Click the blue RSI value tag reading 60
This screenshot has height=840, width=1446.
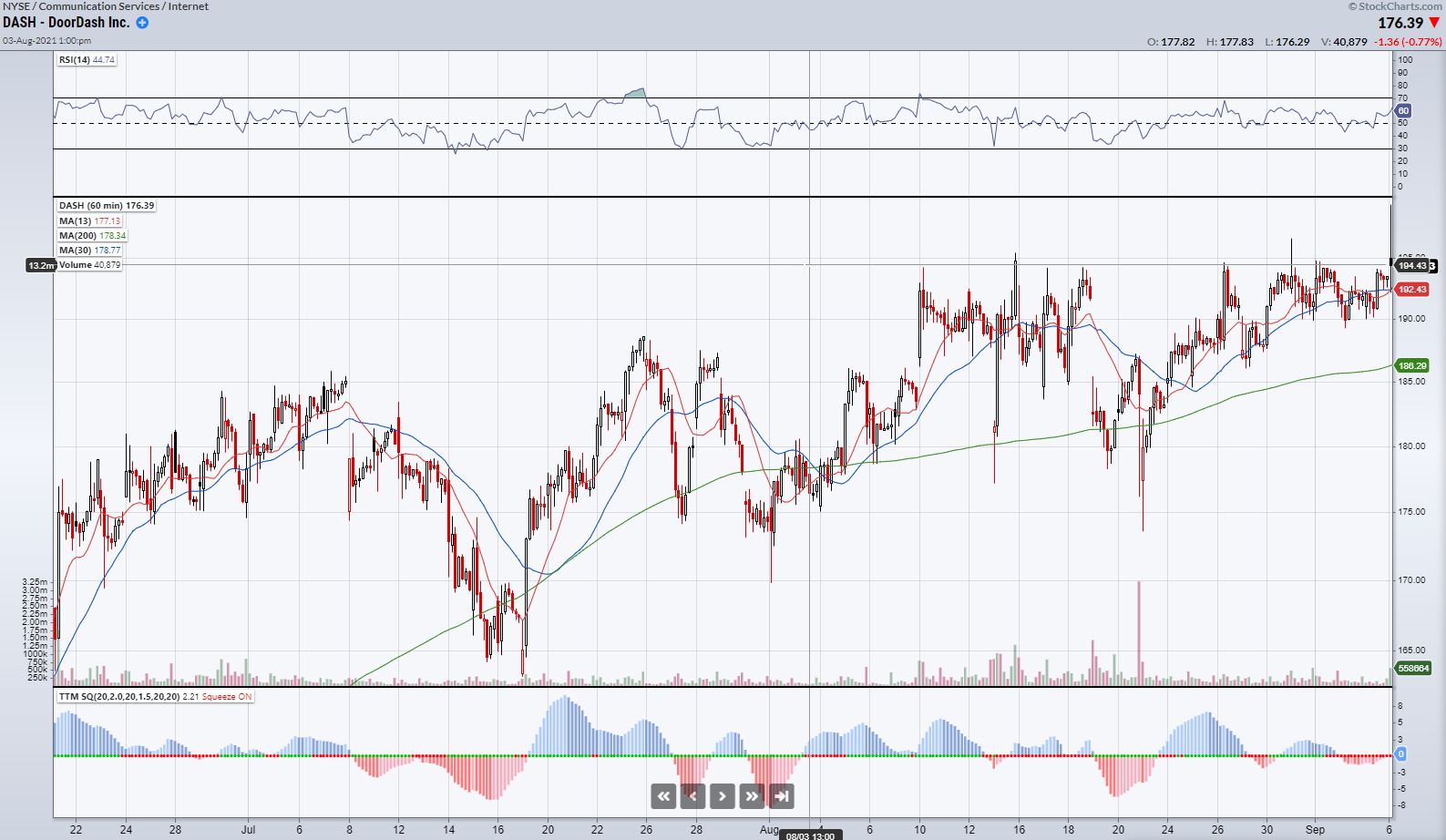(1403, 111)
